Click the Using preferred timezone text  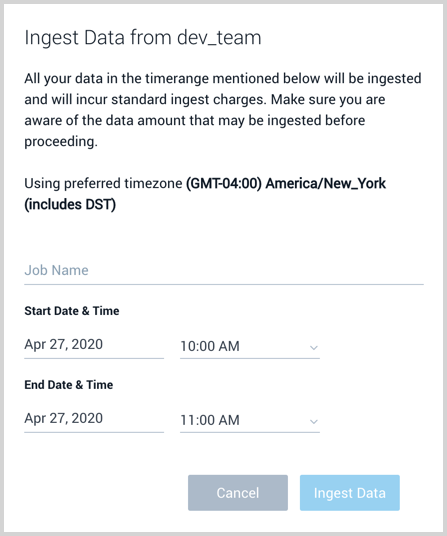[x=103, y=184]
